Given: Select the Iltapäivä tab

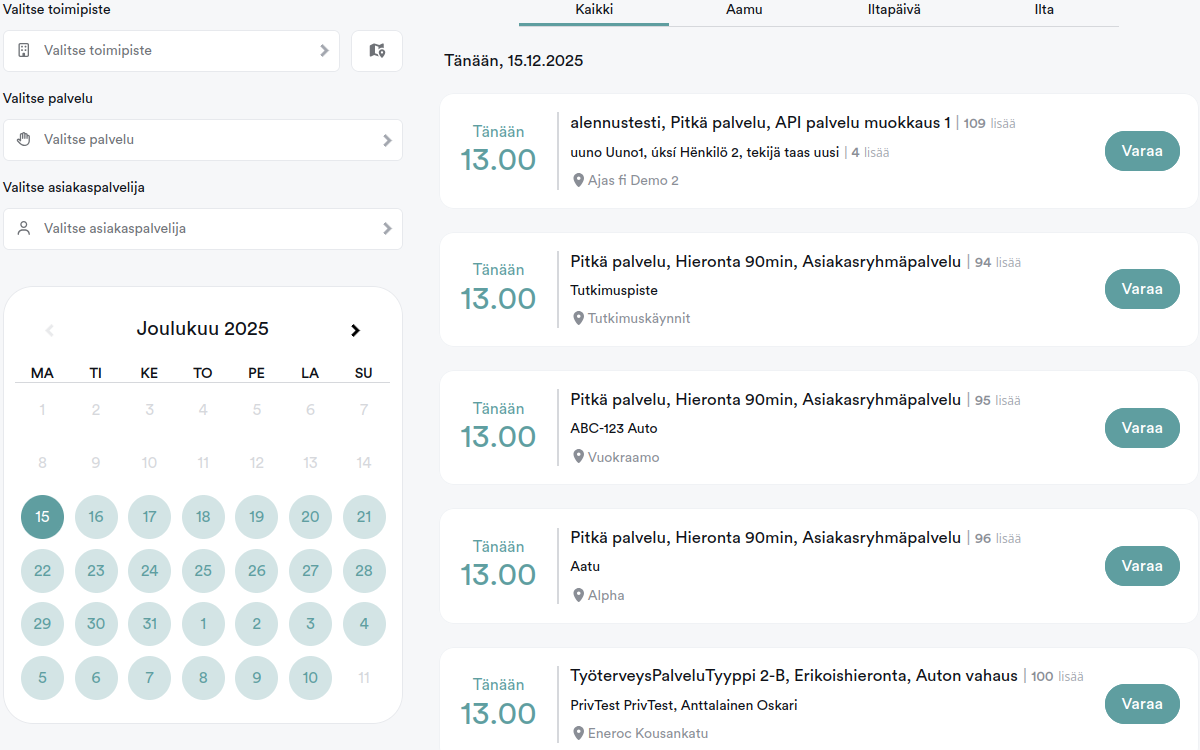Looking at the screenshot, I should [x=894, y=10].
